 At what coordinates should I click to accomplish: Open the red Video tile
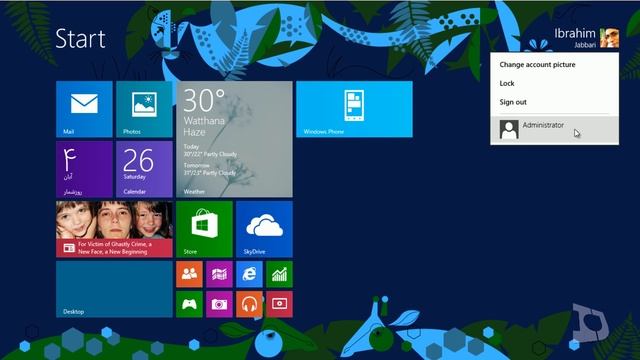pyautogui.click(x=279, y=304)
